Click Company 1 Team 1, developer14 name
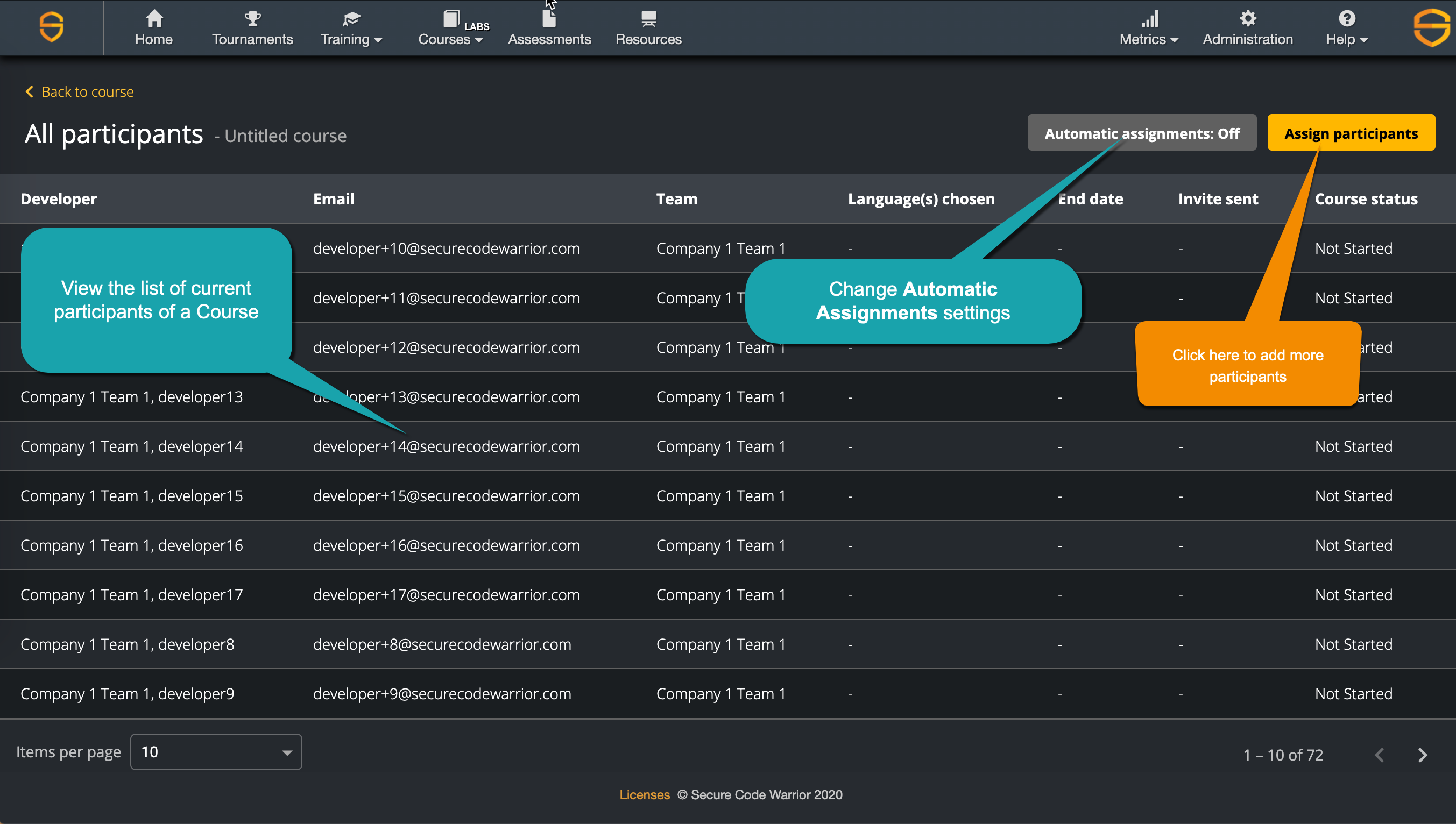 point(131,446)
